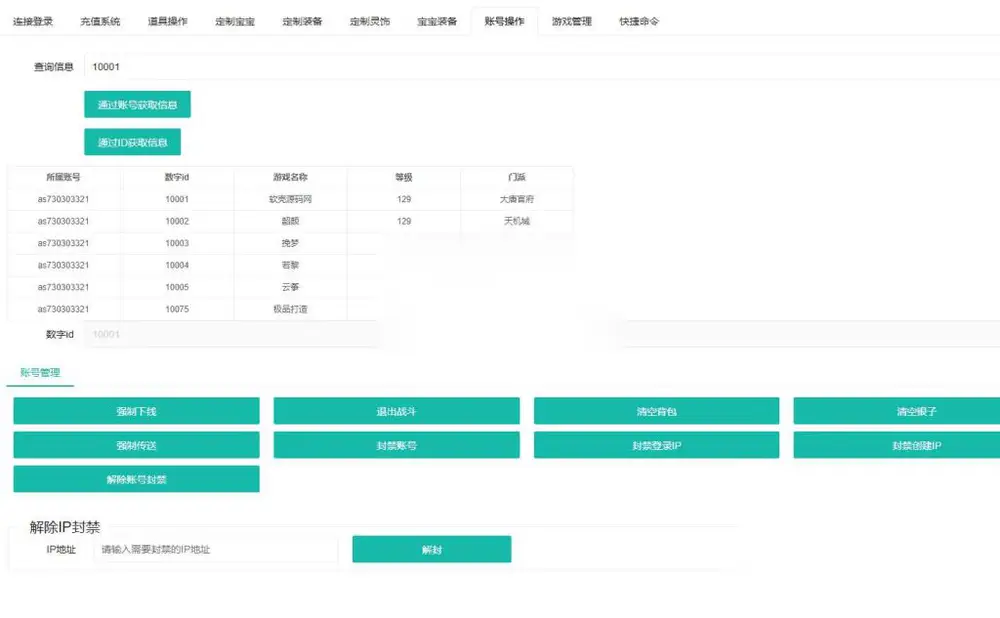Click account as730303321 in the 10001 row
This screenshot has width=1000, height=618.
click(63, 199)
